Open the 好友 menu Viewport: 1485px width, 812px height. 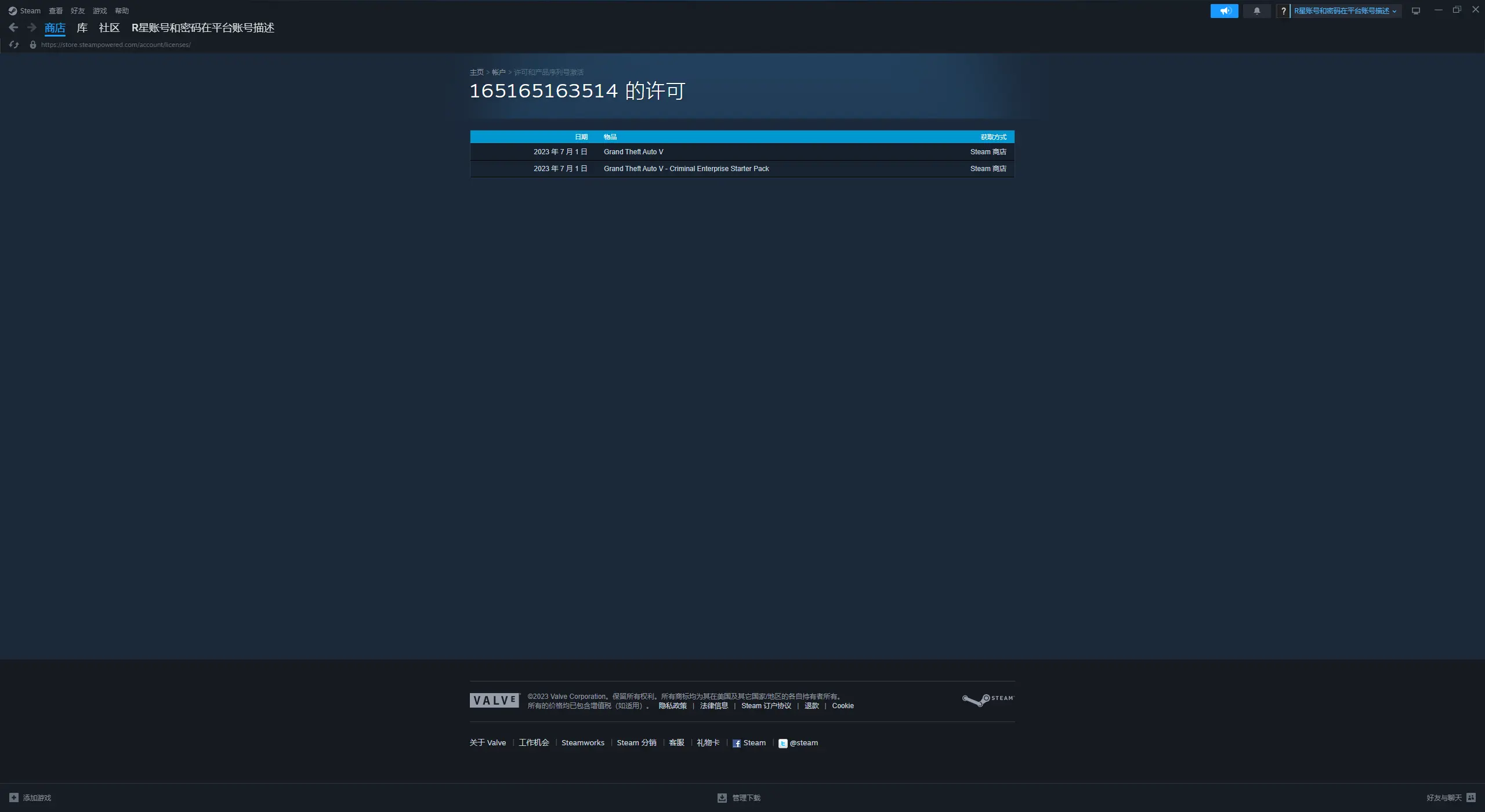(x=78, y=11)
